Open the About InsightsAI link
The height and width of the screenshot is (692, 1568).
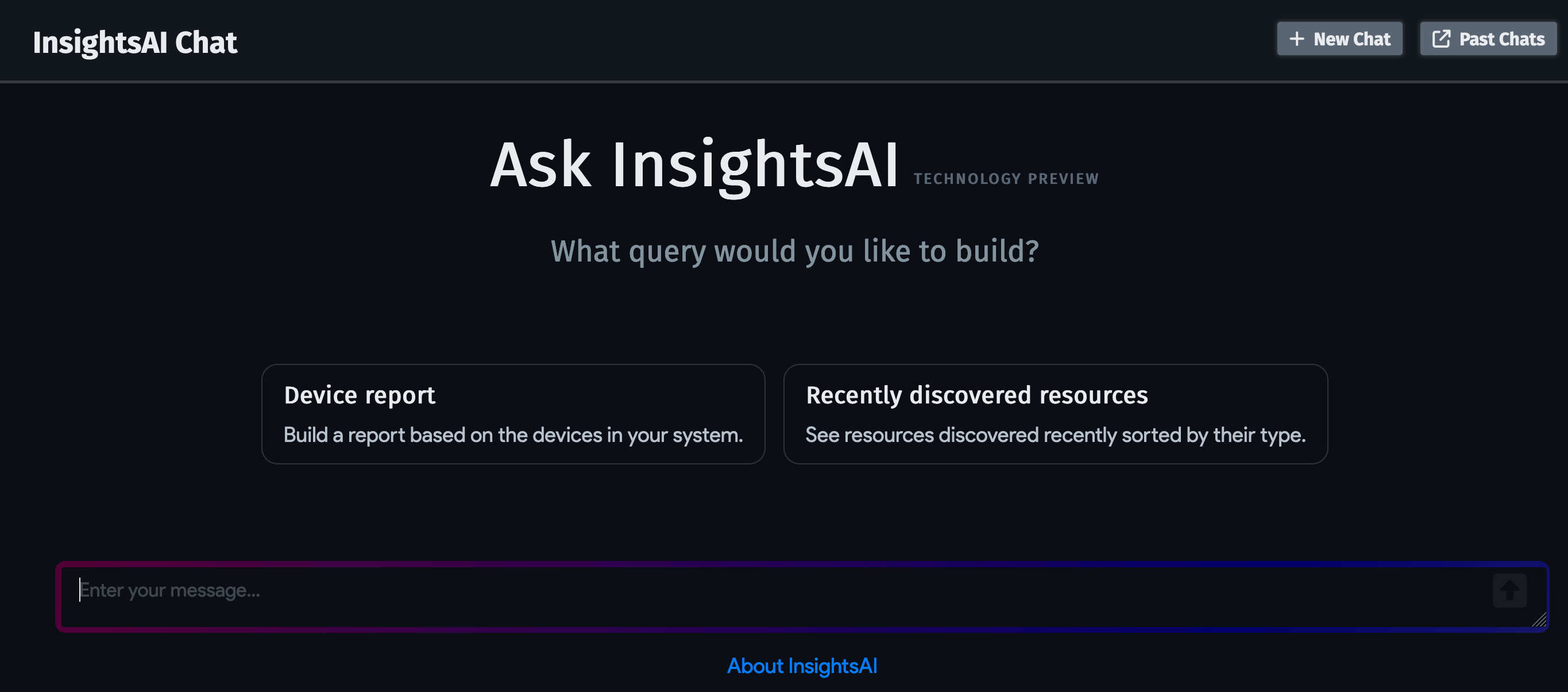pyautogui.click(x=802, y=665)
